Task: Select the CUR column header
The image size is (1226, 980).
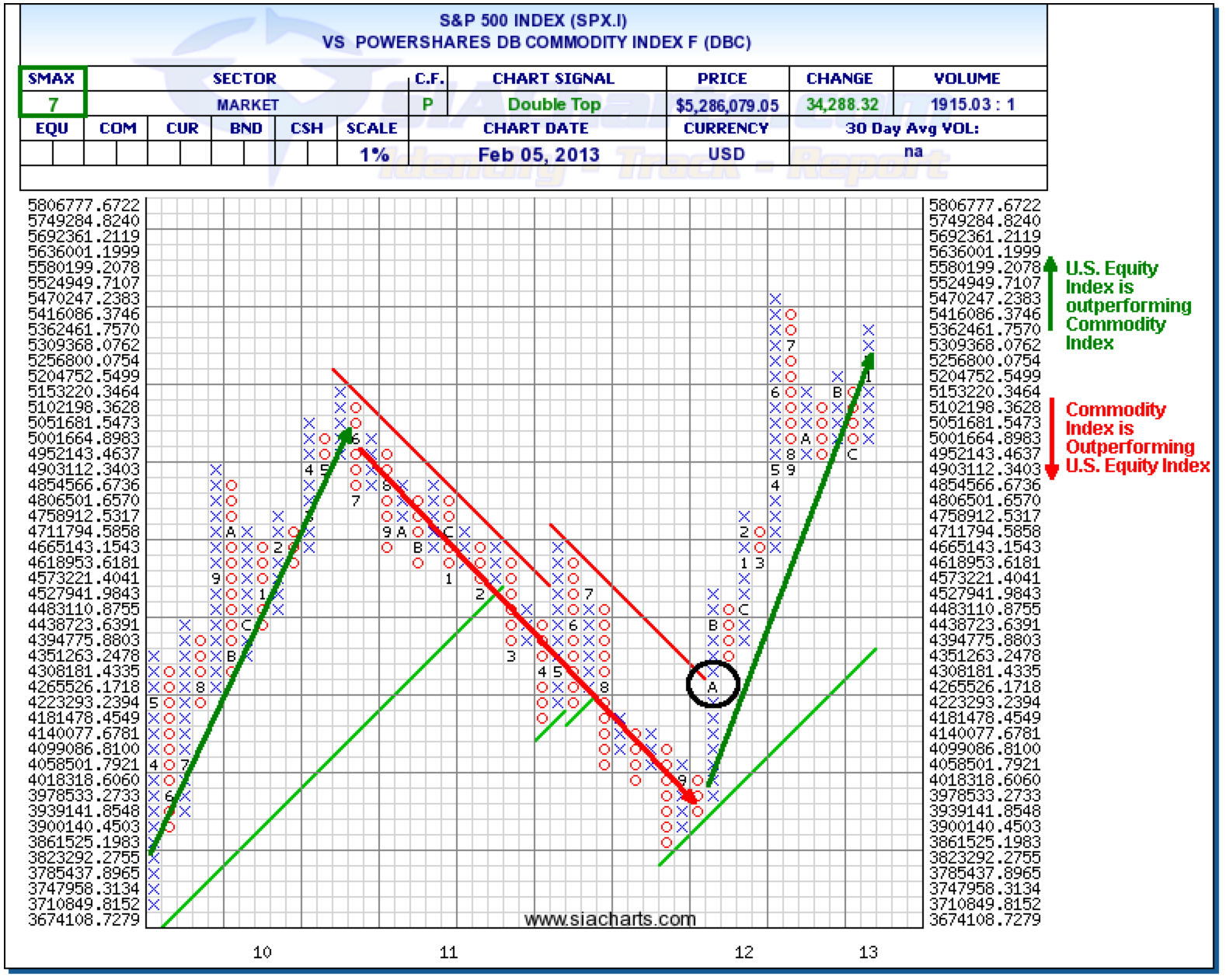Action: pos(182,128)
